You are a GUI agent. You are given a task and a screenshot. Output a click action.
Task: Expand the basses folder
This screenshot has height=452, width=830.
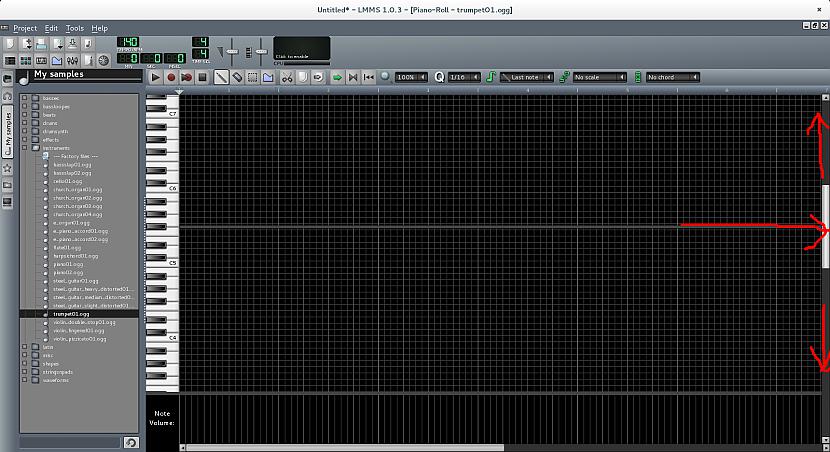[x=24, y=98]
